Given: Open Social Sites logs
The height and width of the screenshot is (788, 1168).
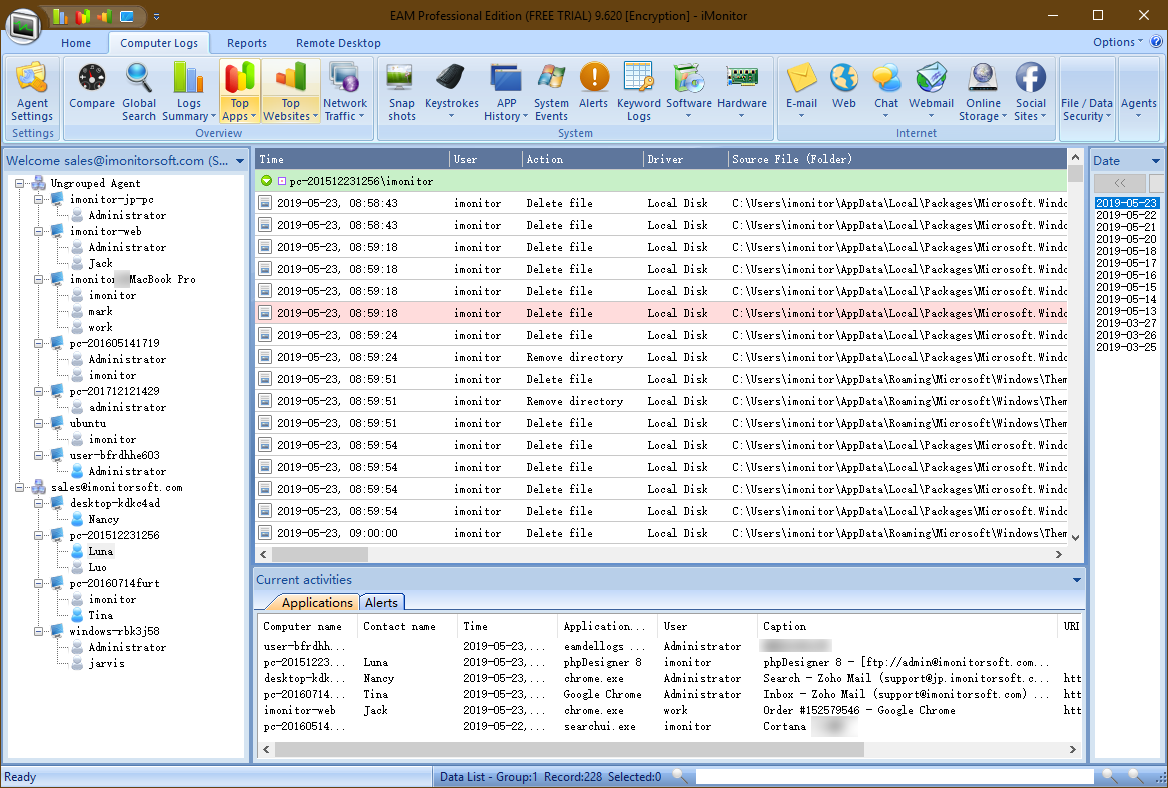Looking at the screenshot, I should [x=1030, y=92].
